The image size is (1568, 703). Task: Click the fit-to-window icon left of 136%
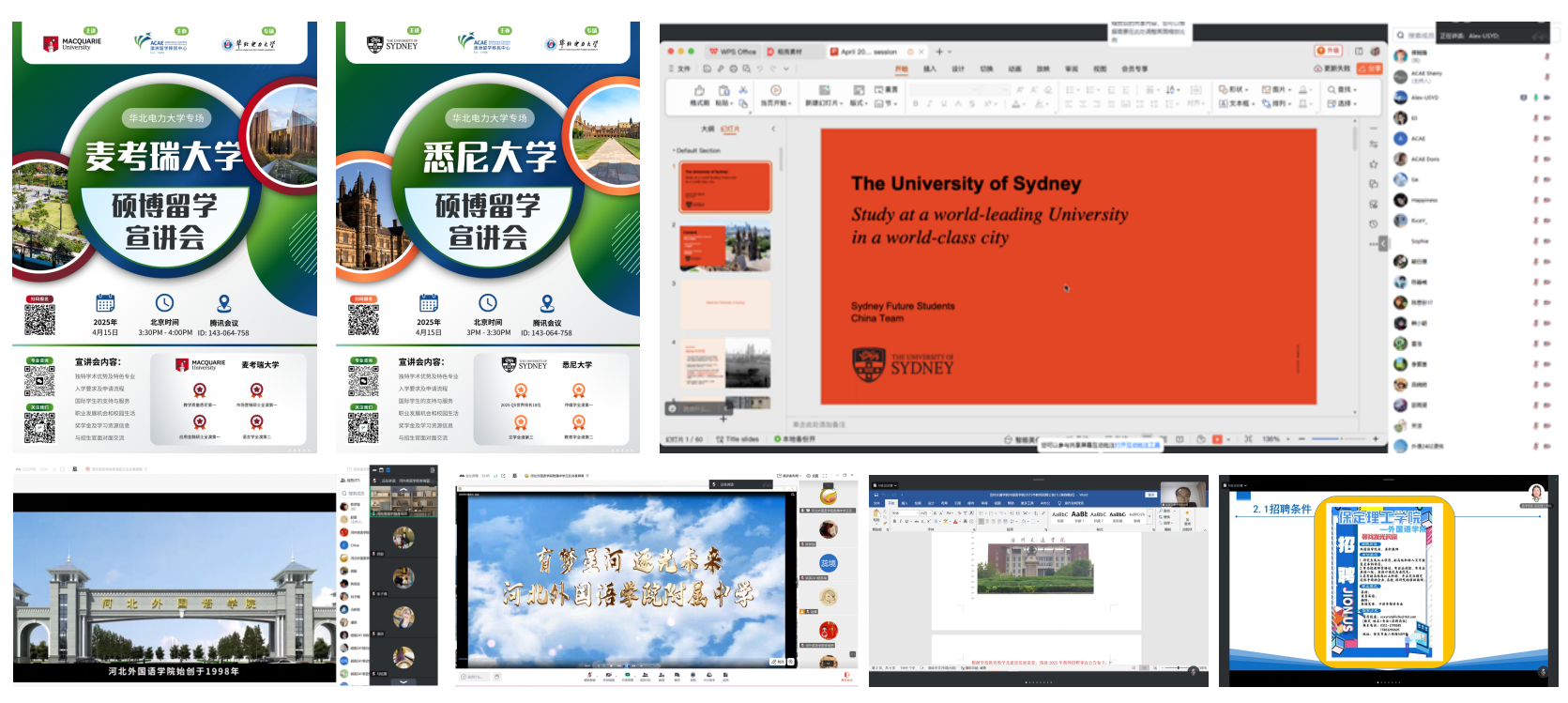(1248, 439)
